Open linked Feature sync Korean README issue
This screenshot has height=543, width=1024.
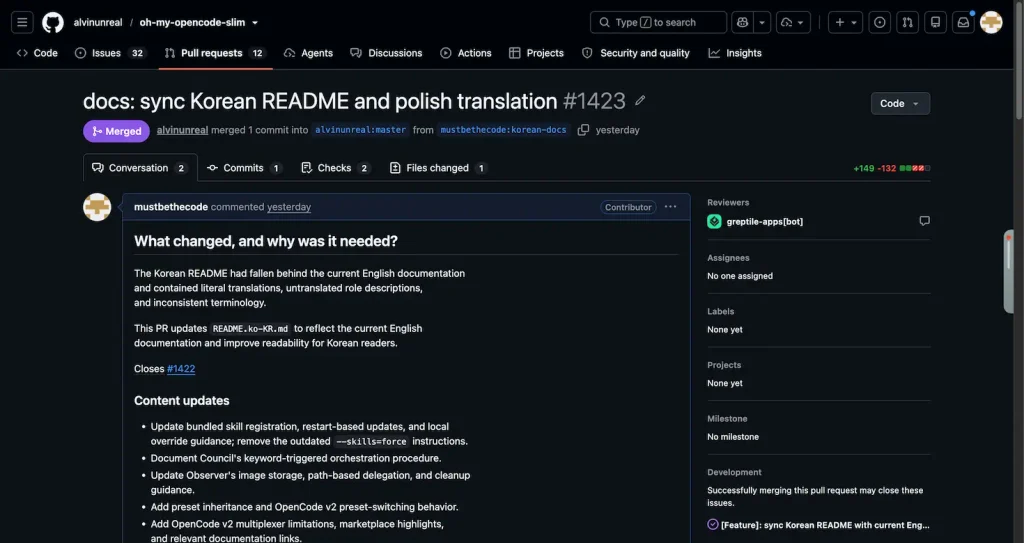[x=825, y=525]
